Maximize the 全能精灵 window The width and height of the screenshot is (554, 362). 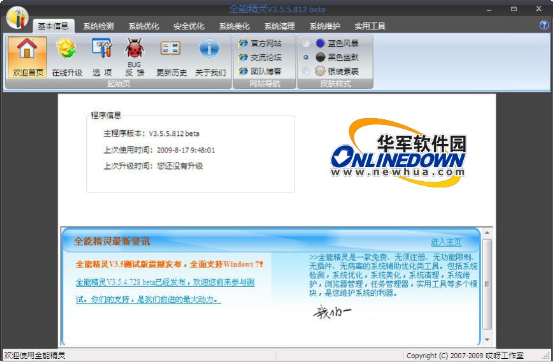pos(514,9)
